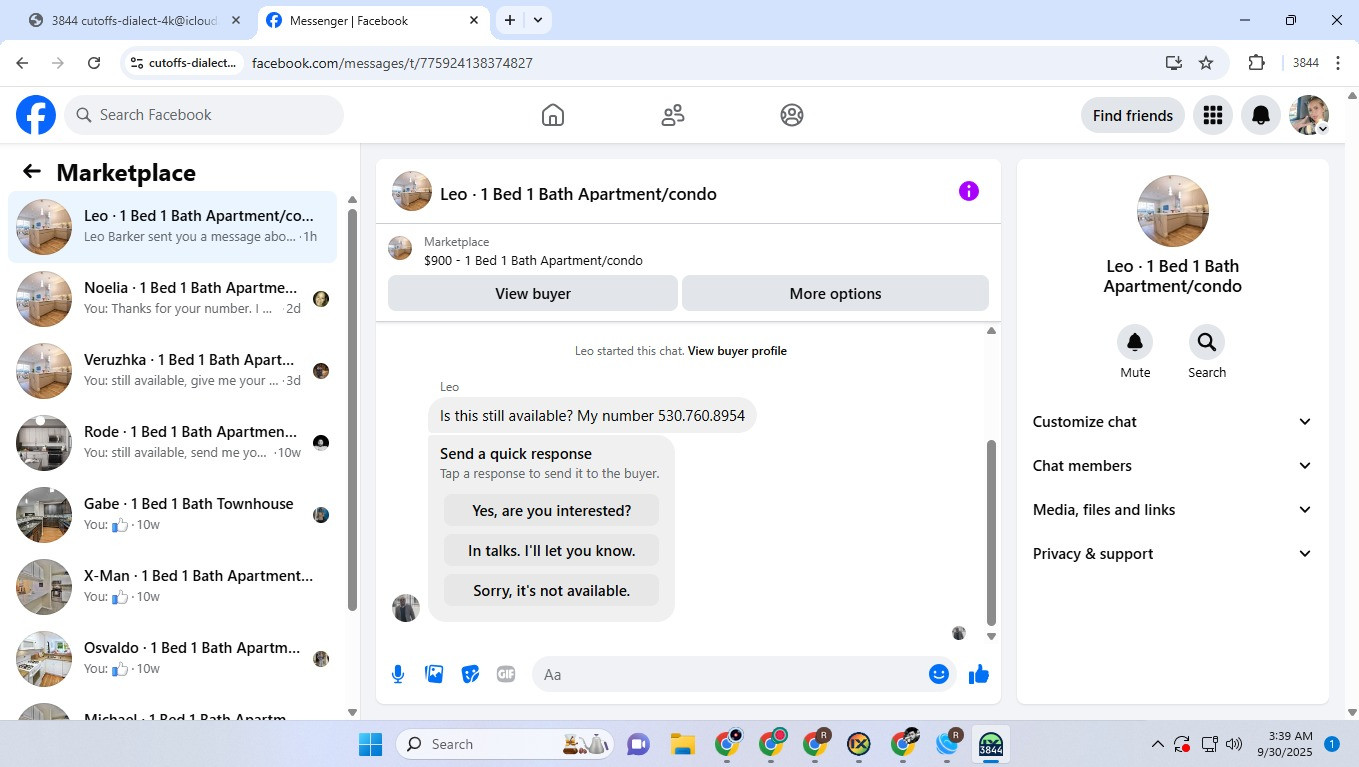Open the emoji picker in the message box
This screenshot has width=1359, height=767.
[x=938, y=674]
